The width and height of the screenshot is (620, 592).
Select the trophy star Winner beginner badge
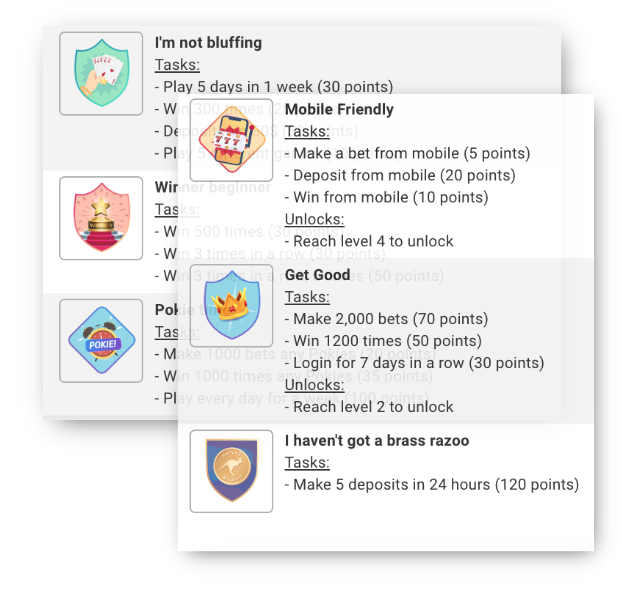tap(101, 218)
